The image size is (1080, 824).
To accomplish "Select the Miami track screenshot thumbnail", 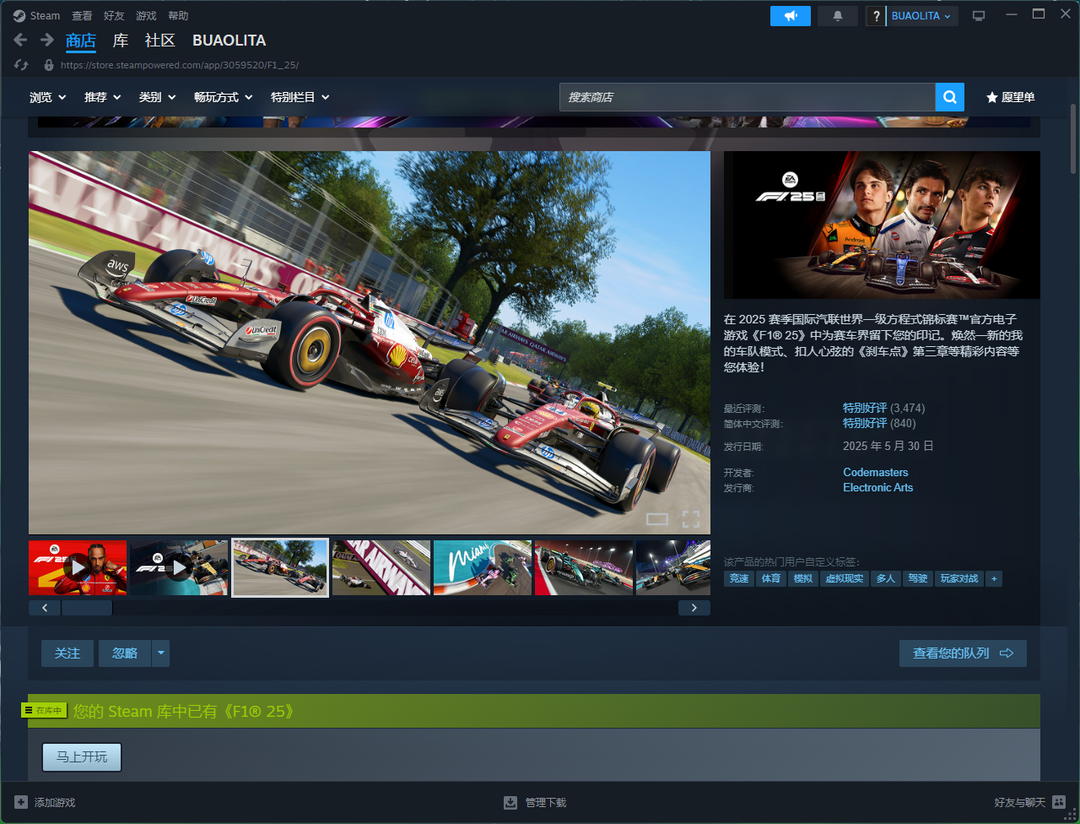I will click(482, 568).
